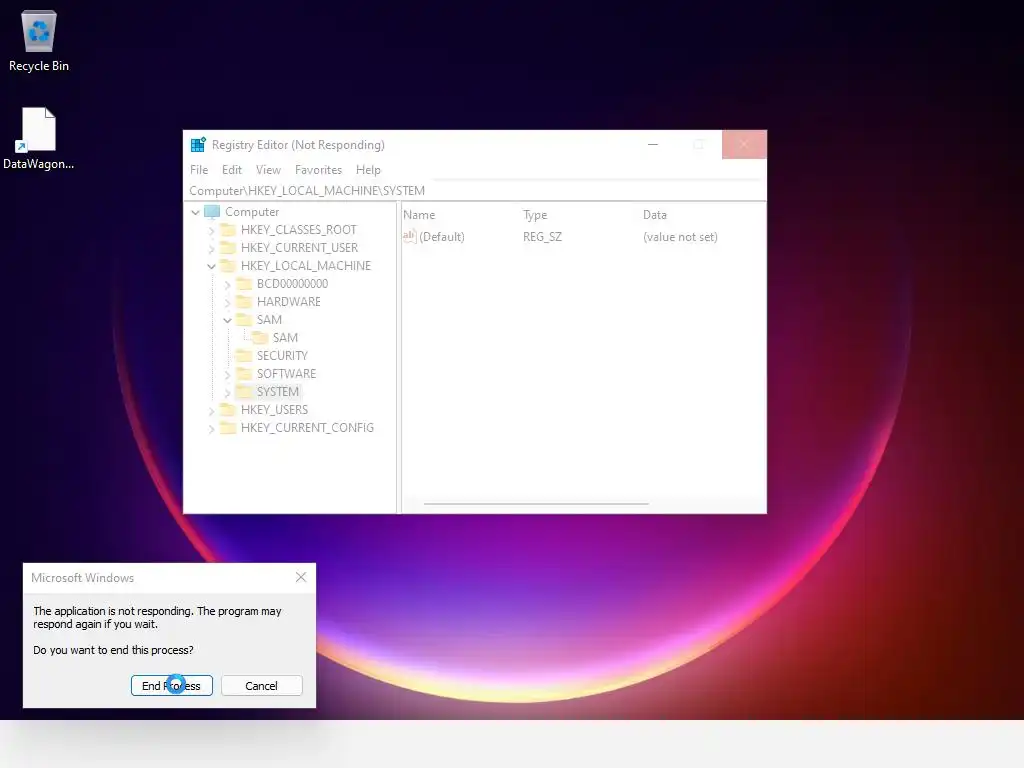Viewport: 1024px width, 768px height.
Task: Open the Favorites menu
Action: pos(318,170)
